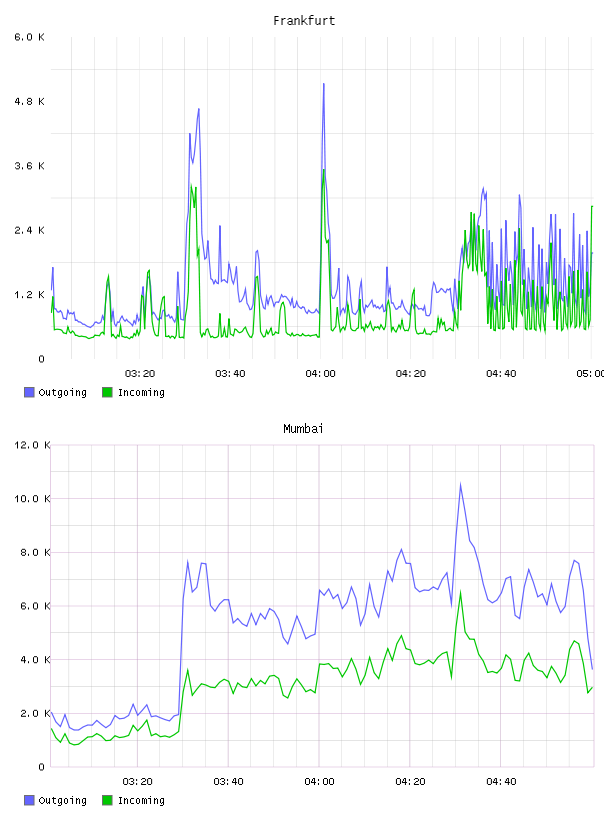Click Mumbai's 04:40 time label
This screenshot has height=816, width=608.
pyautogui.click(x=501, y=782)
